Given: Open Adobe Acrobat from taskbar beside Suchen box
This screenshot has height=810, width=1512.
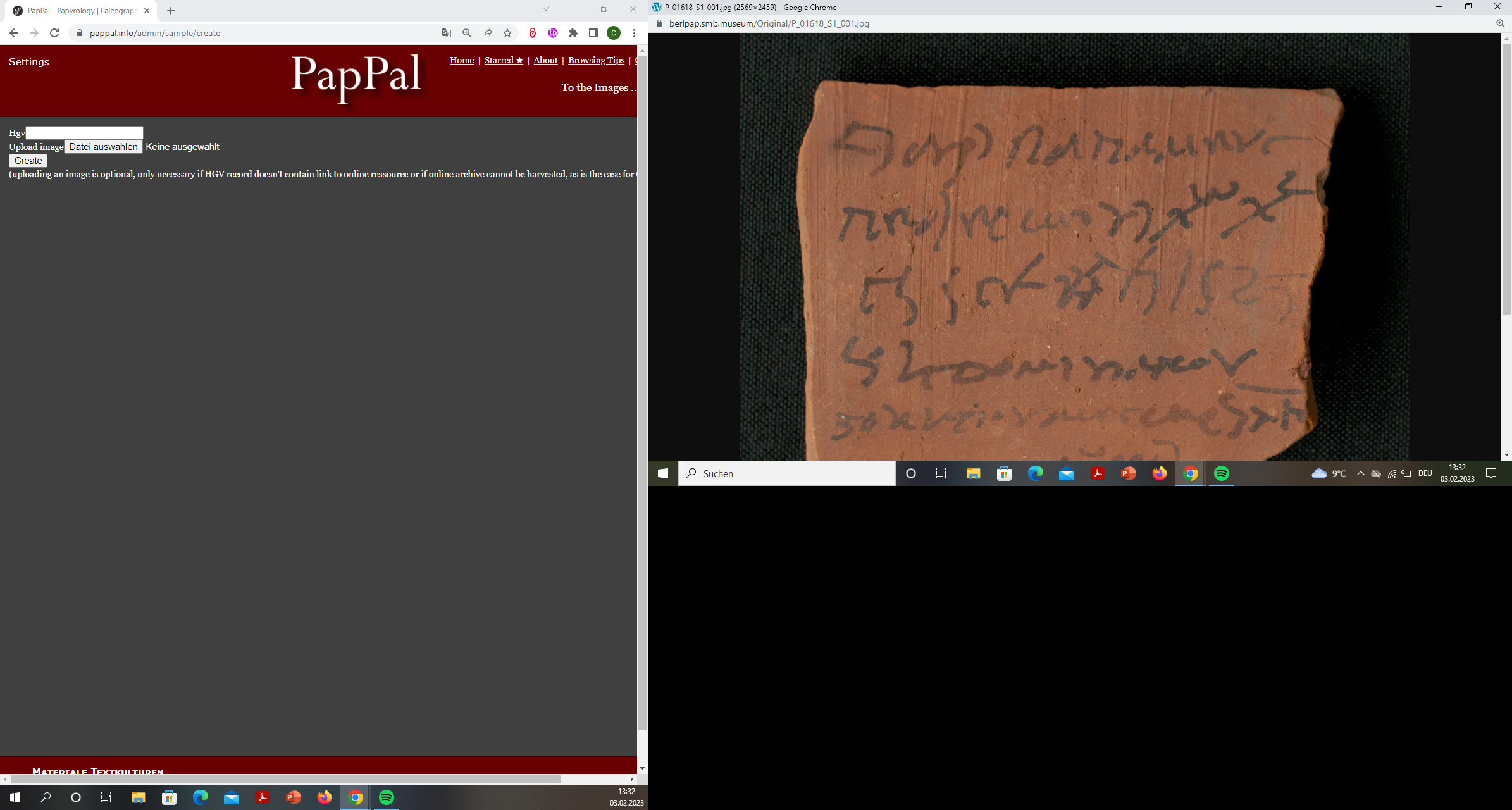Looking at the screenshot, I should tap(1097, 473).
